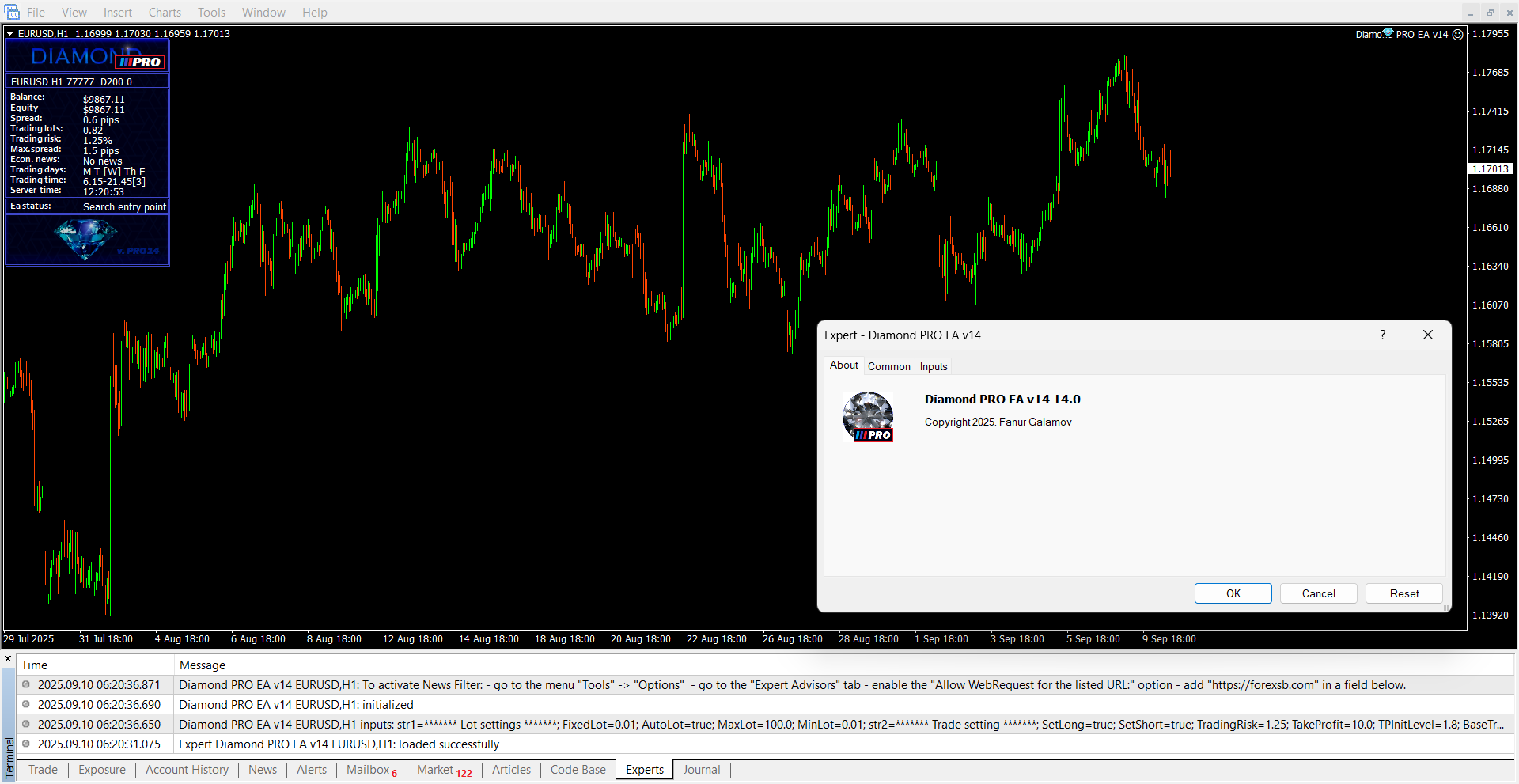
Task: Open the Articles tab in Terminal
Action: (511, 770)
